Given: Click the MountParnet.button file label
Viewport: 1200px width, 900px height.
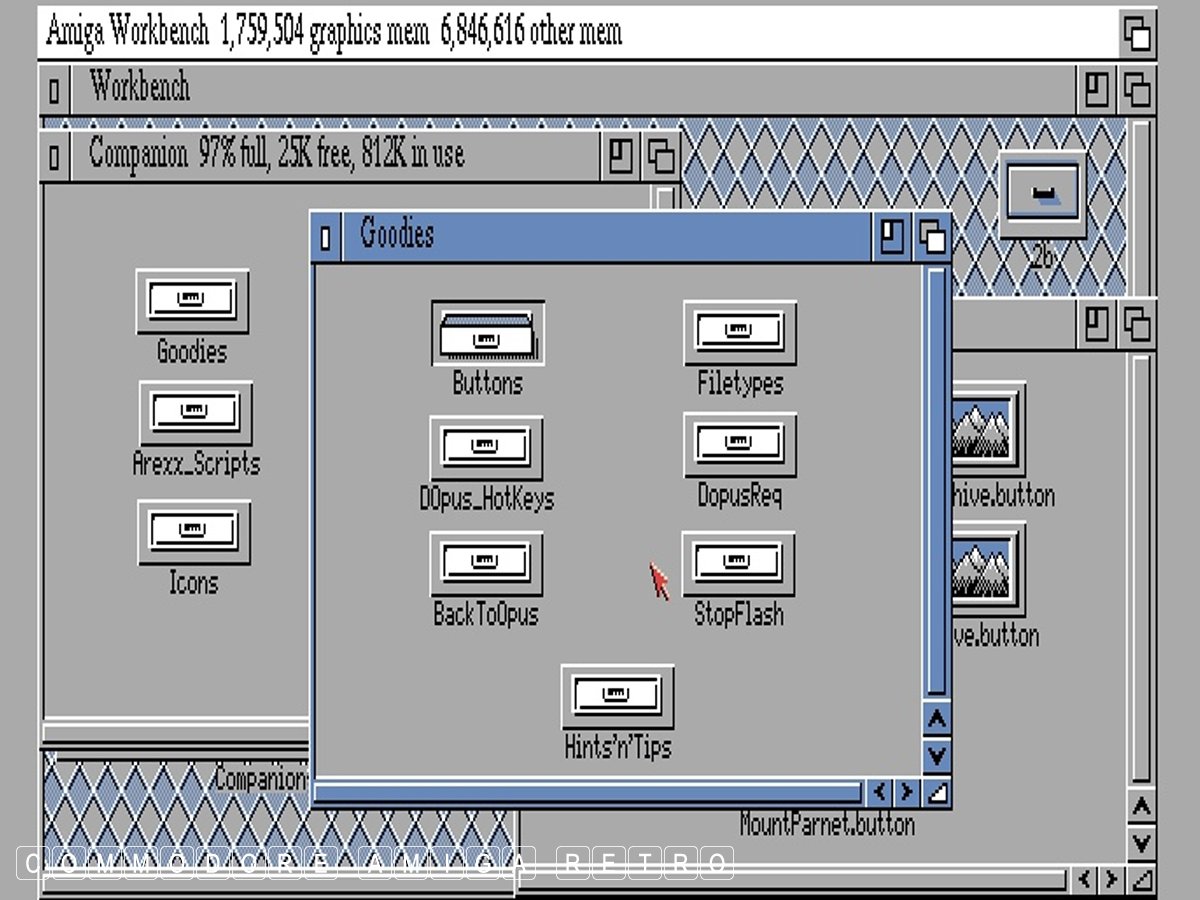Looking at the screenshot, I should point(827,824).
